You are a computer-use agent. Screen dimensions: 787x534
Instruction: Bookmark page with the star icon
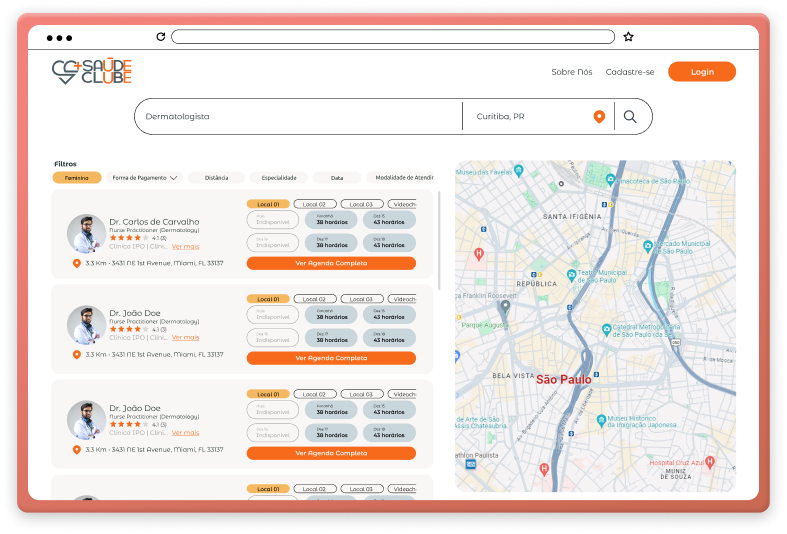point(628,37)
